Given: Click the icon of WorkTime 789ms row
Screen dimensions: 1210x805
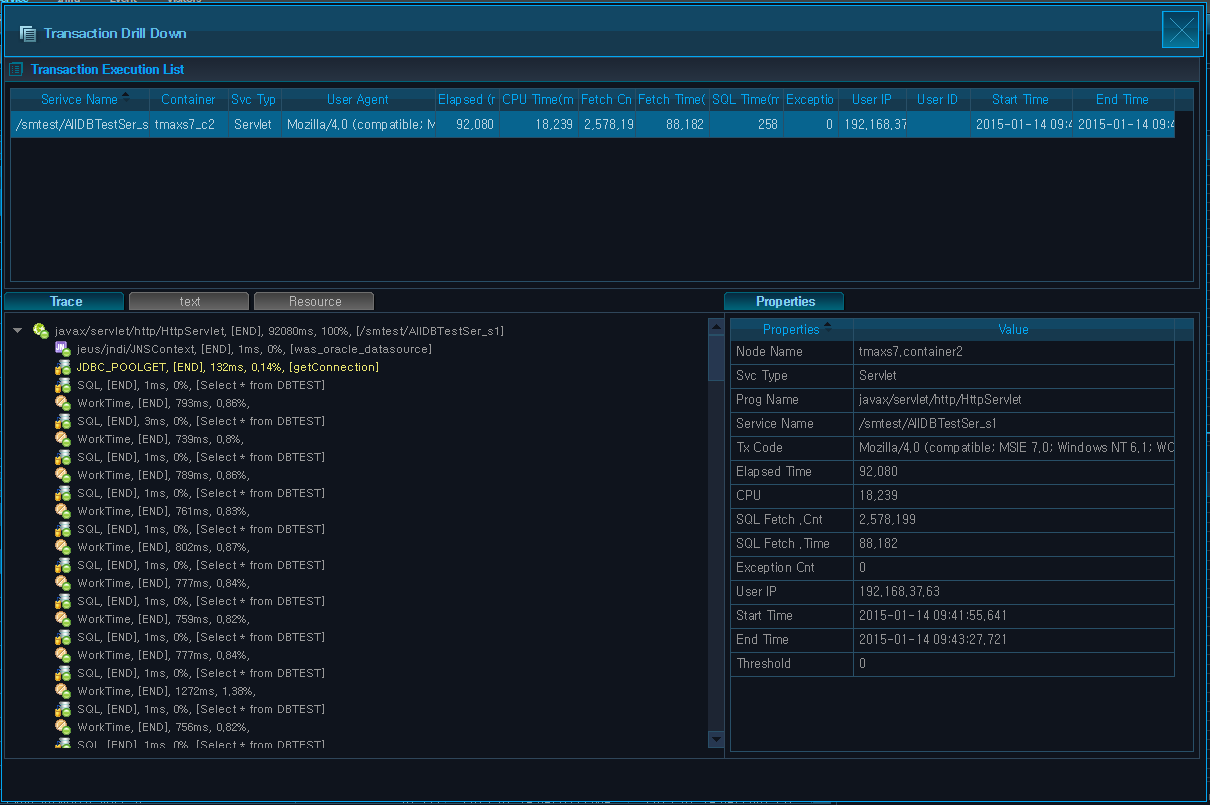Looking at the screenshot, I should pyautogui.click(x=62, y=475).
